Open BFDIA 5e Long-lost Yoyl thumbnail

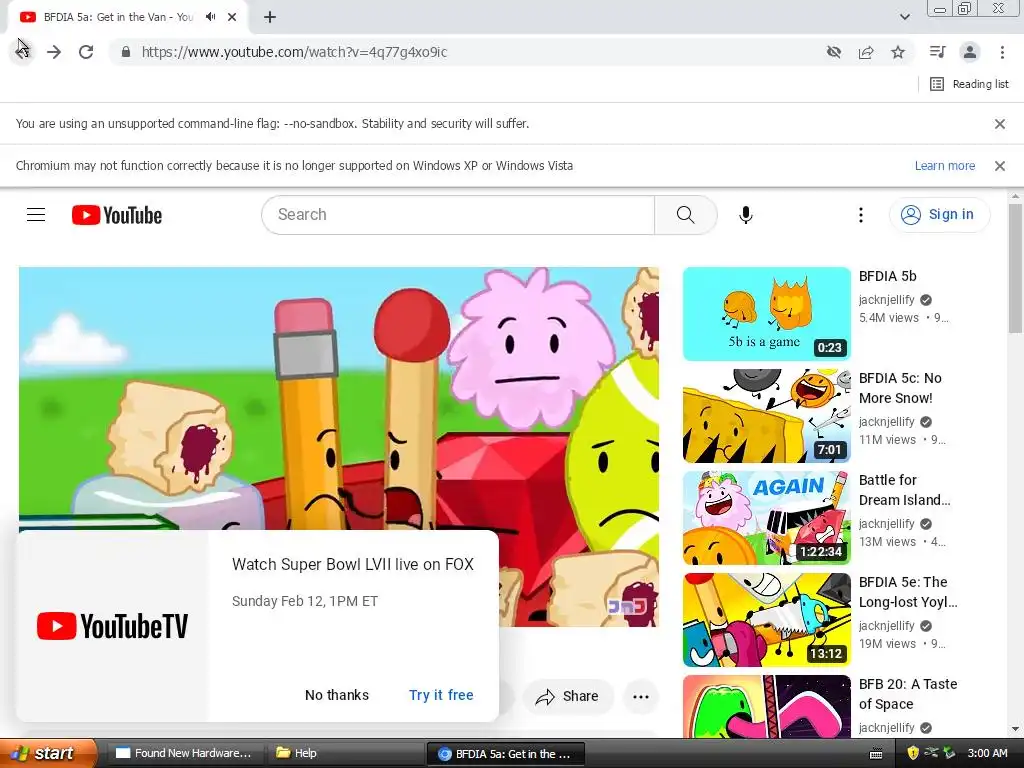767,620
